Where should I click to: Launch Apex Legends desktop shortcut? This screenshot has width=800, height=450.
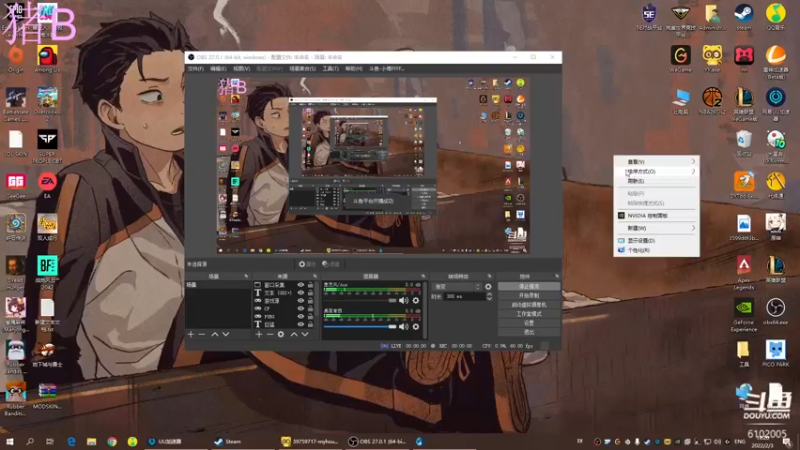744,272
